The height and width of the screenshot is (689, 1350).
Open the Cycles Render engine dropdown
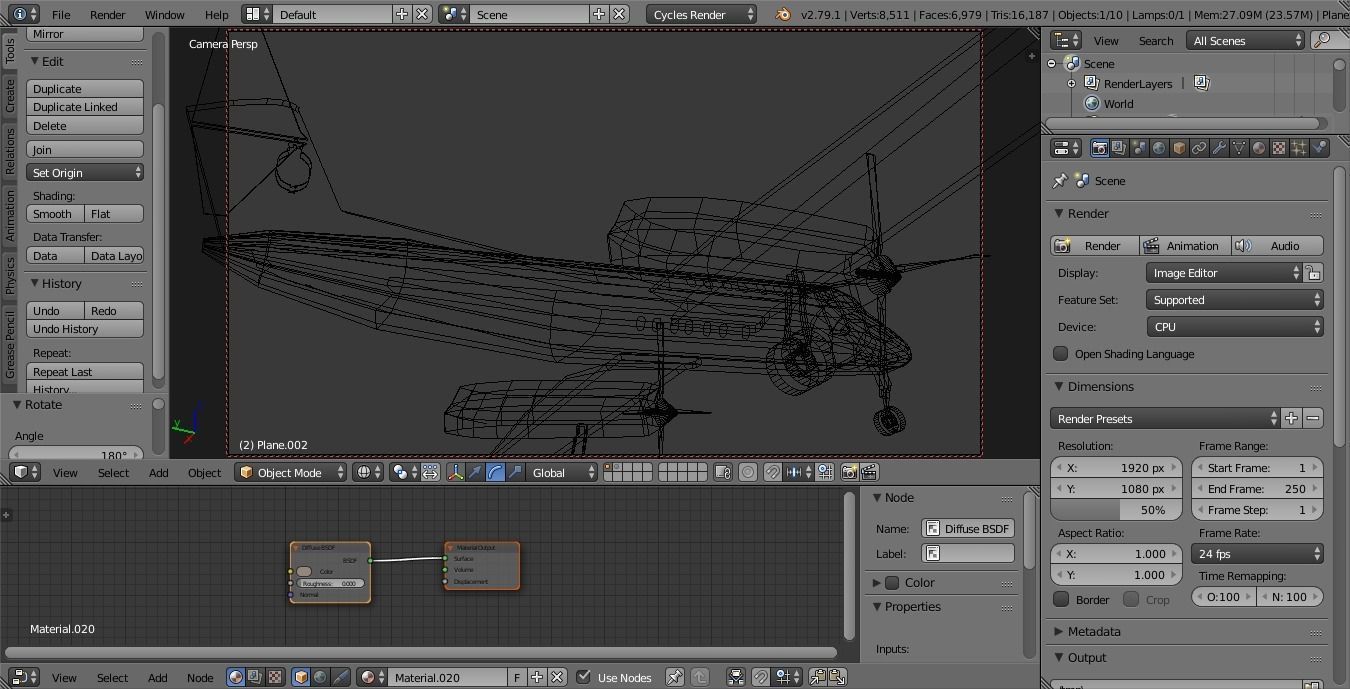pyautogui.click(x=702, y=14)
